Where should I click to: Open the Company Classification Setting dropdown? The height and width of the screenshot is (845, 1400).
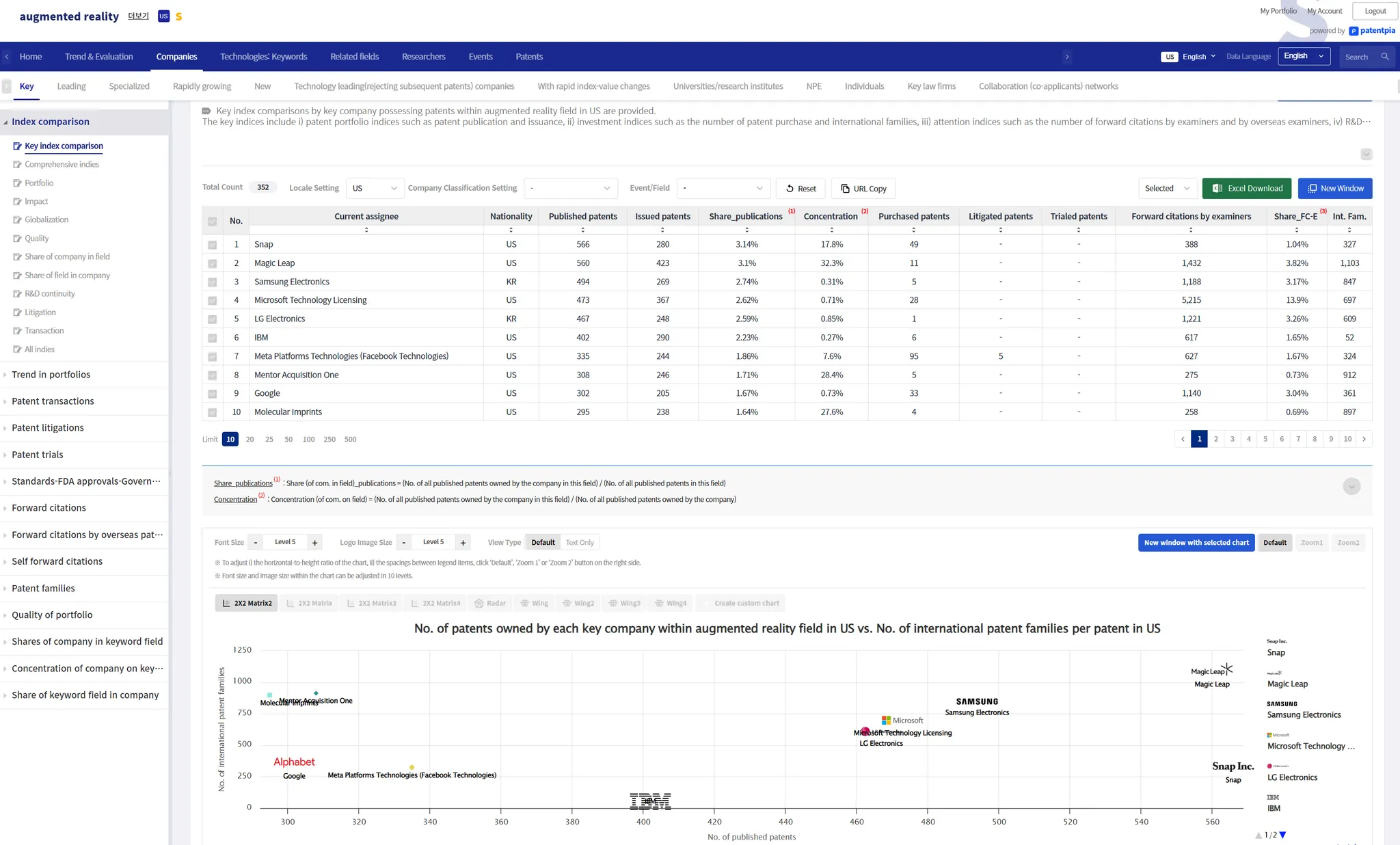click(570, 189)
